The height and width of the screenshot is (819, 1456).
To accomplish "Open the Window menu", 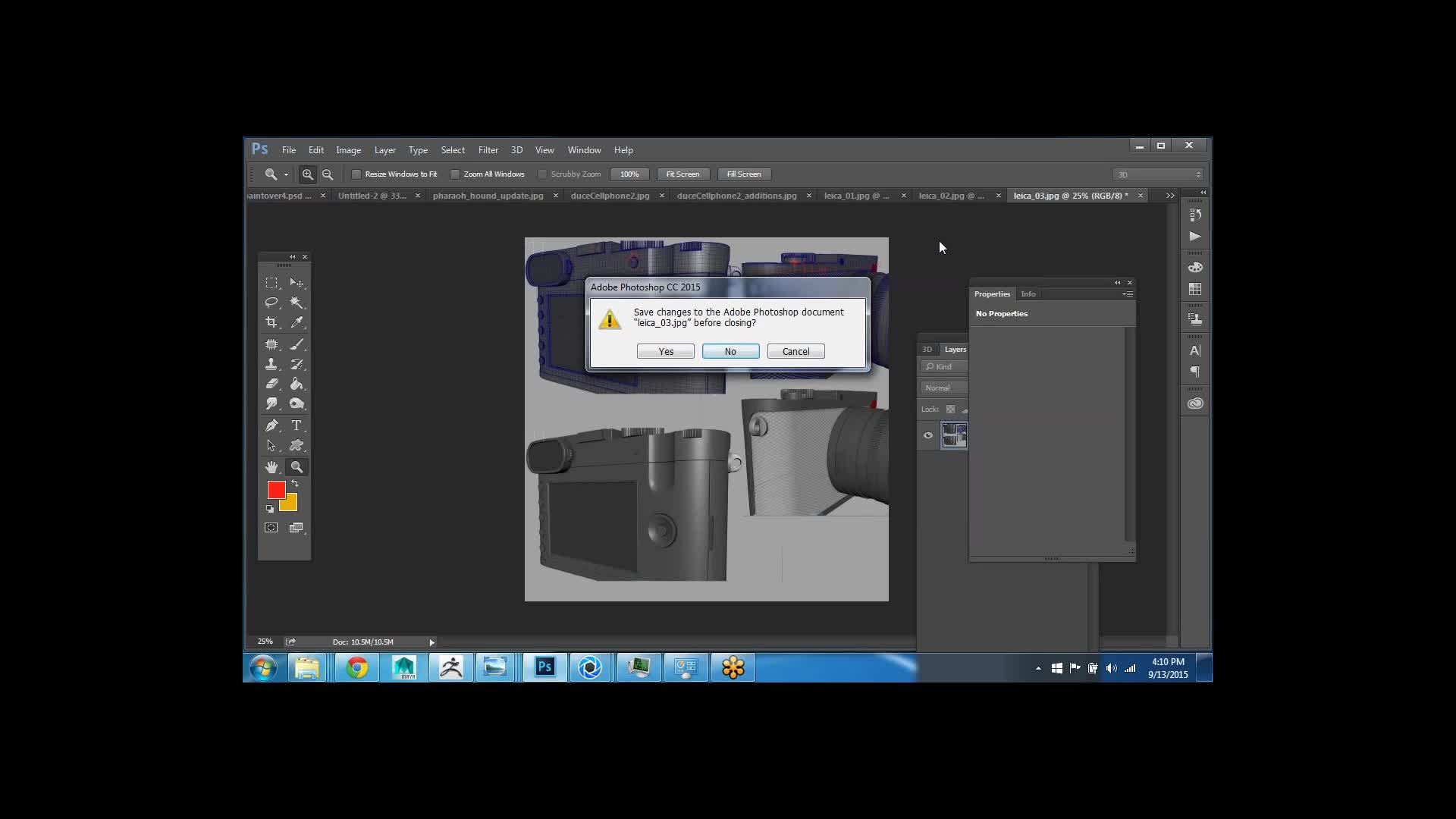I will 584,150.
